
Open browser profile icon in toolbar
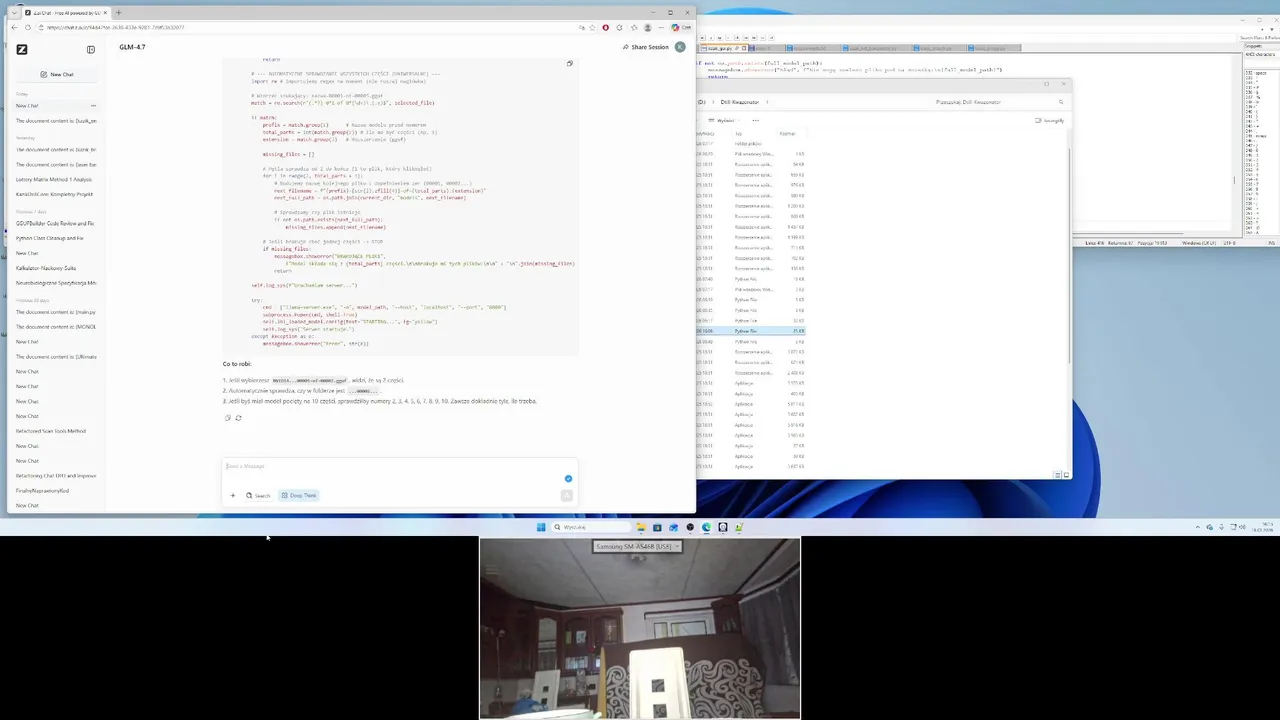tap(648, 27)
